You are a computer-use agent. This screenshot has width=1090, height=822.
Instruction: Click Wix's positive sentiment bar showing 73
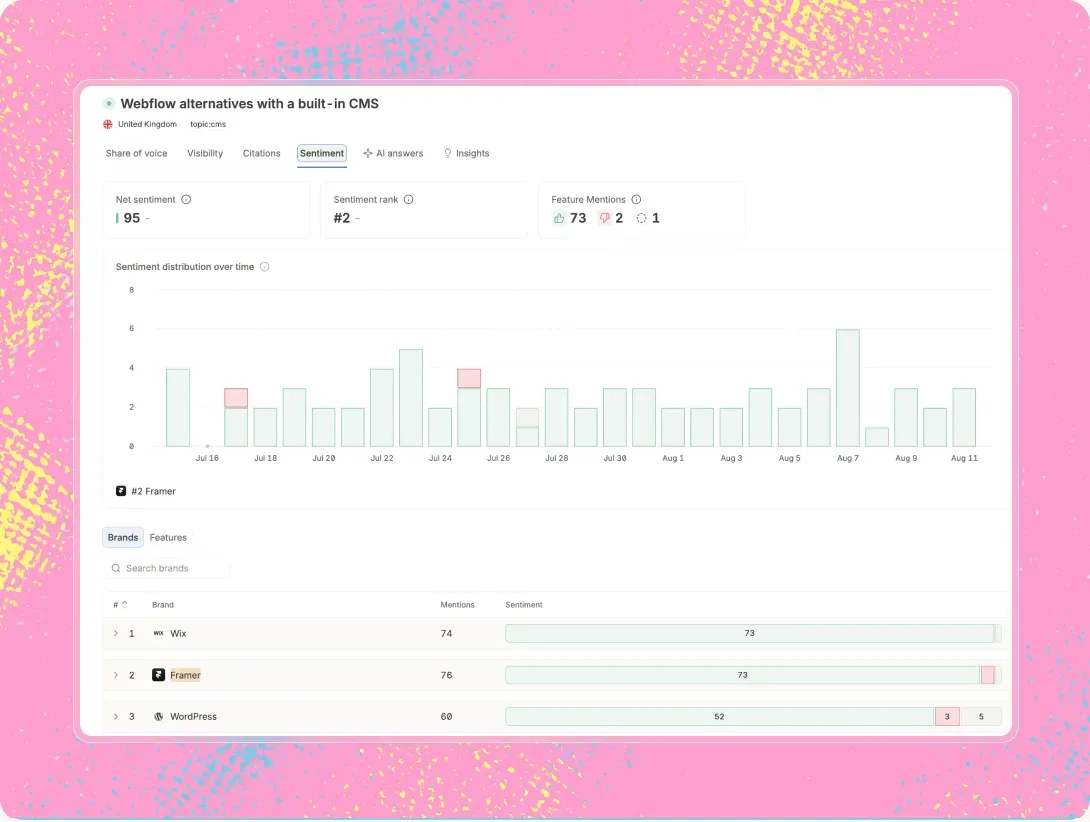pyautogui.click(x=749, y=634)
